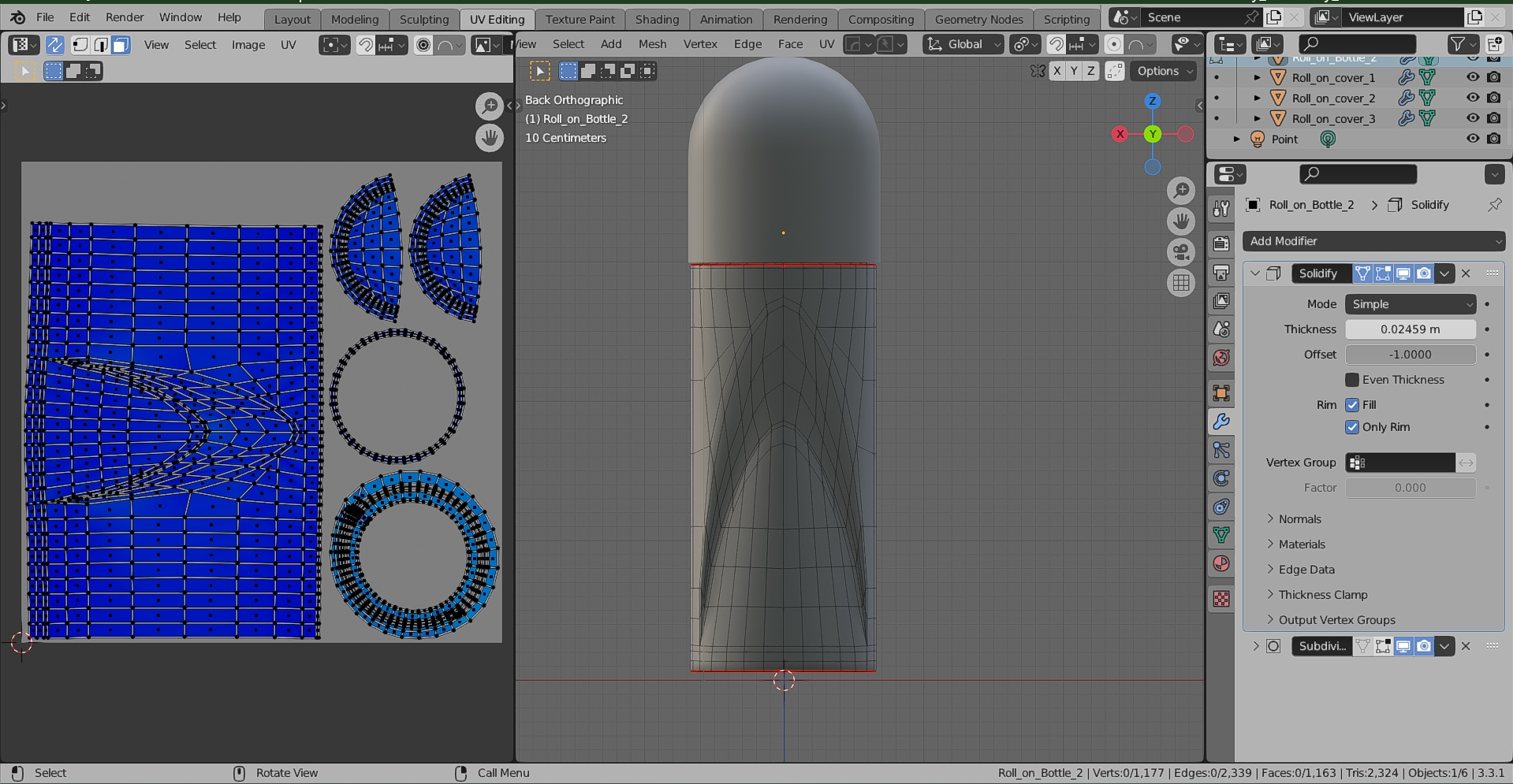The width and height of the screenshot is (1513, 784).
Task: Open World properties tab
Action: 1221,358
